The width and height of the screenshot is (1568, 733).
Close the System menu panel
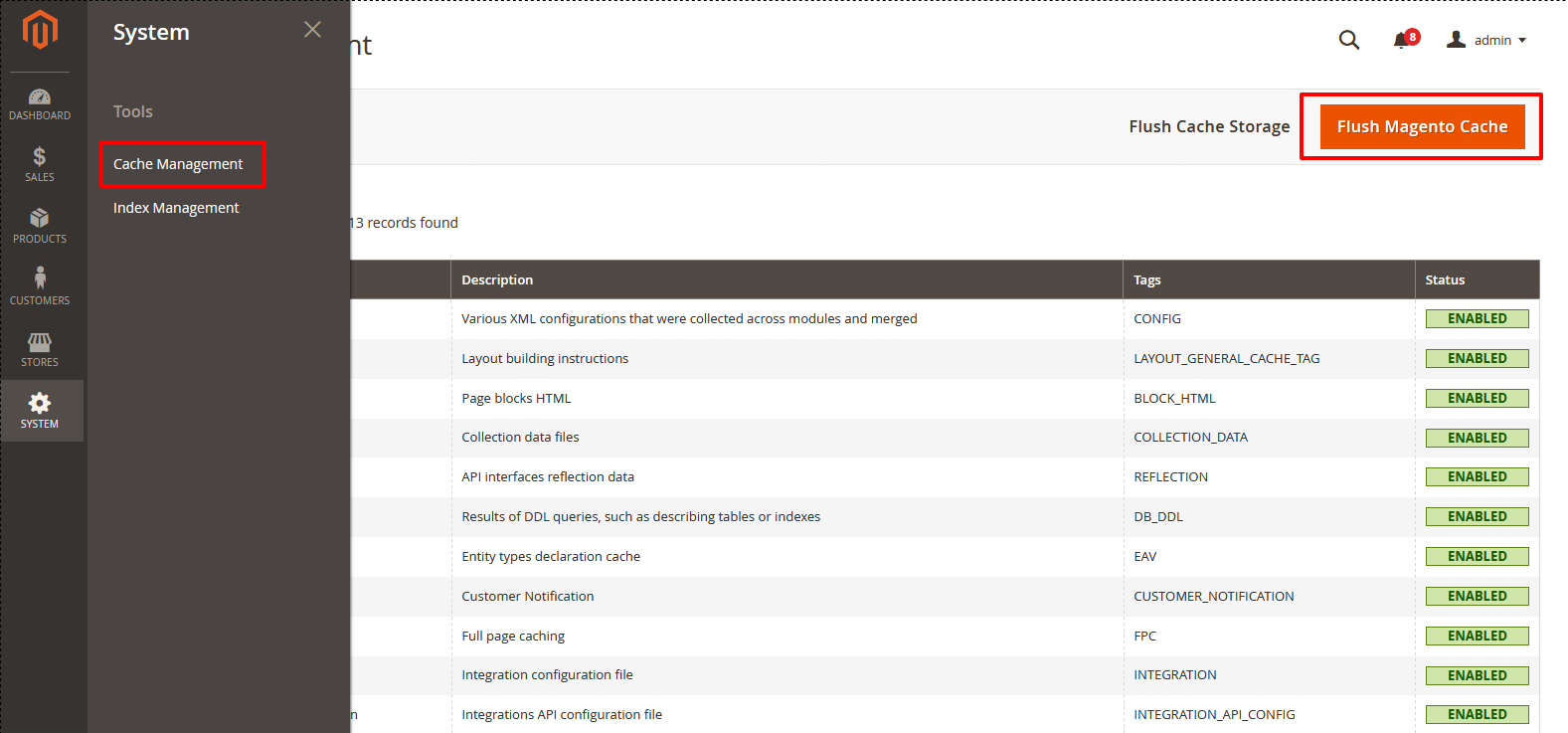312,30
